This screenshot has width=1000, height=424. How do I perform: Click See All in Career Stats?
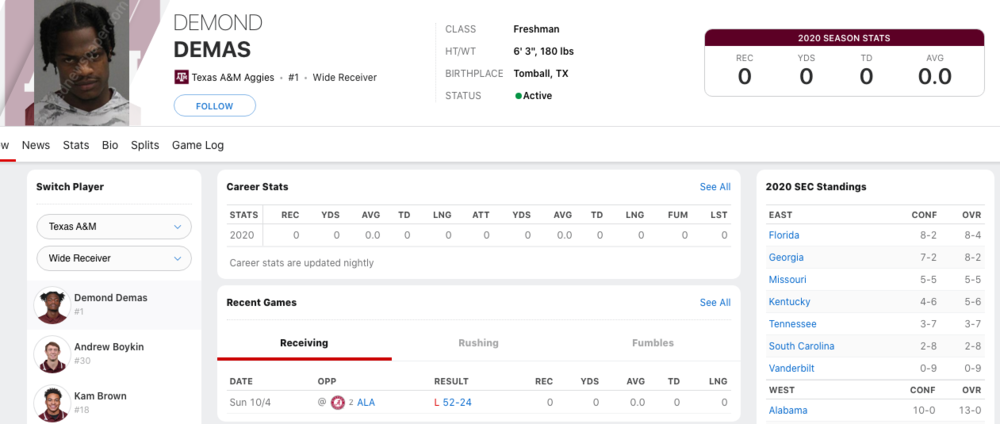(715, 187)
